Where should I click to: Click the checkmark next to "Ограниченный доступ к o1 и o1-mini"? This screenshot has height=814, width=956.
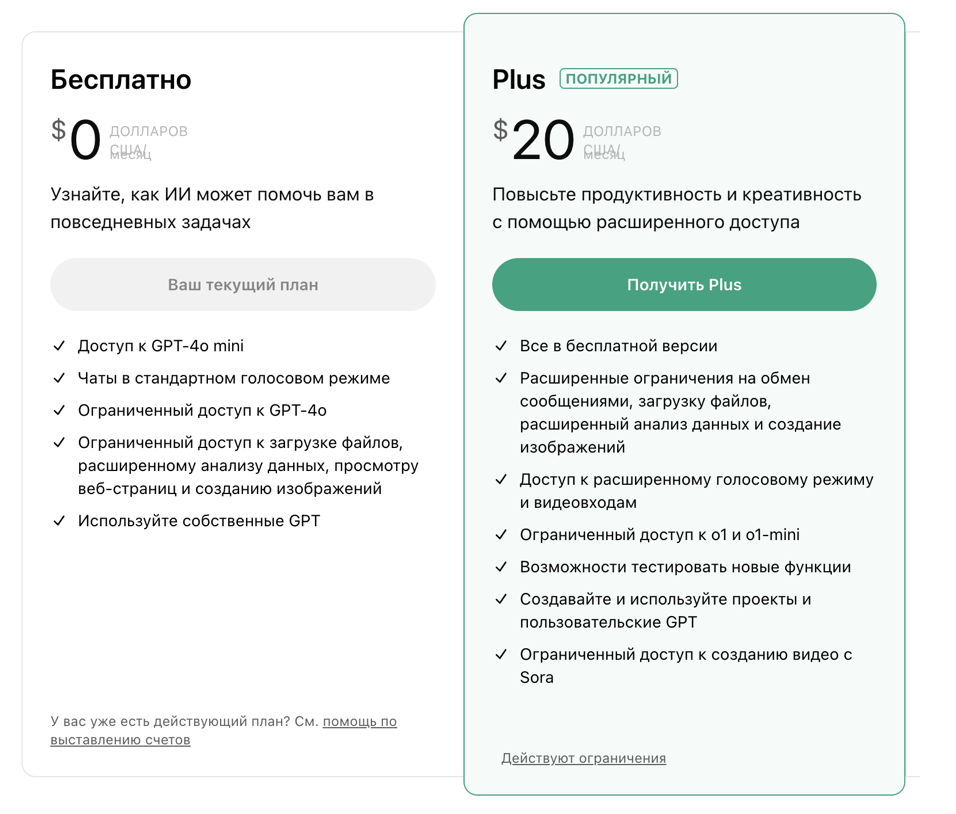tap(501, 535)
